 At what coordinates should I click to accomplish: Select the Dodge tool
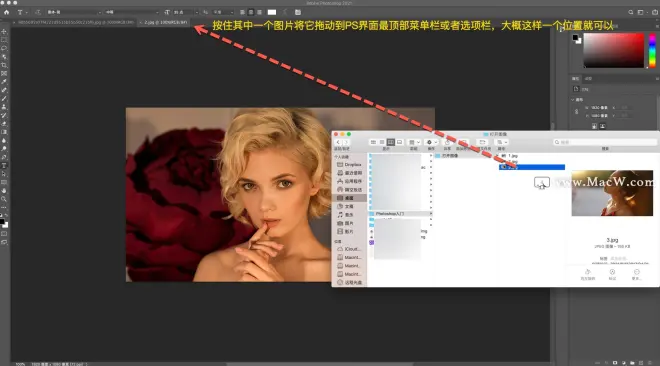pyautogui.click(x=4, y=149)
